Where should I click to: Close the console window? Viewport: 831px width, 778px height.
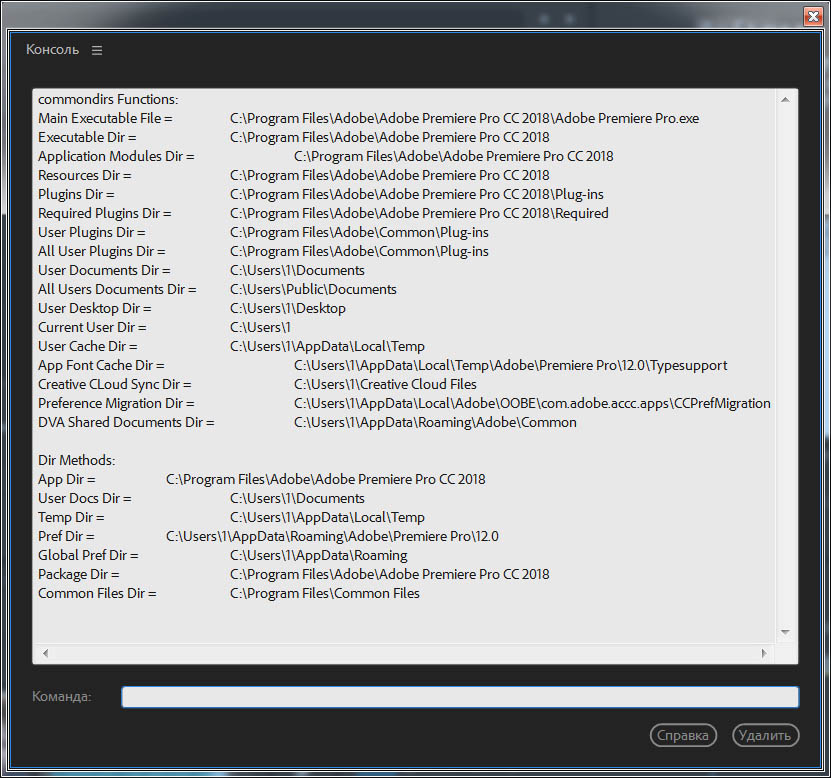[x=812, y=16]
